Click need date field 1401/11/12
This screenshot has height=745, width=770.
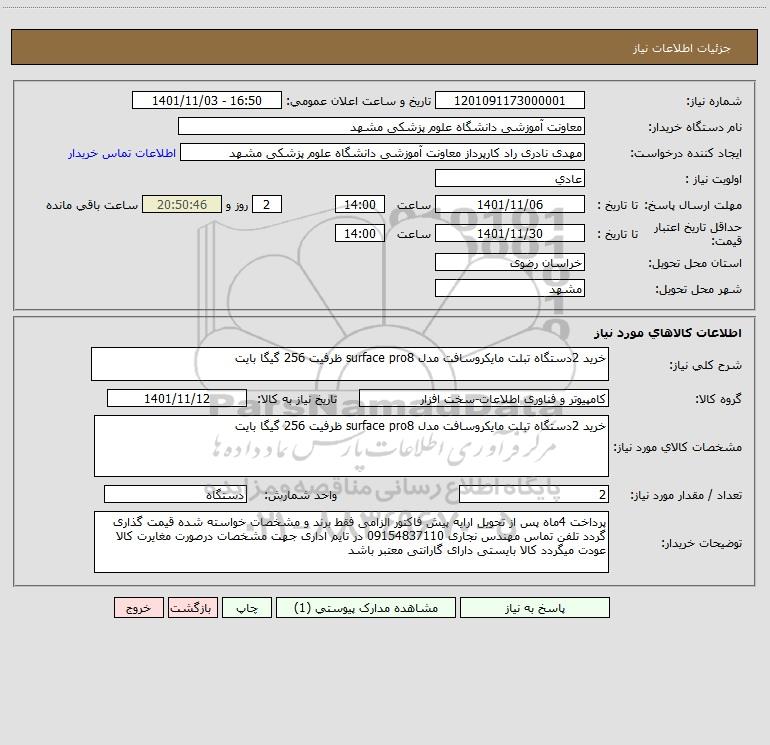pyautogui.click(x=177, y=398)
